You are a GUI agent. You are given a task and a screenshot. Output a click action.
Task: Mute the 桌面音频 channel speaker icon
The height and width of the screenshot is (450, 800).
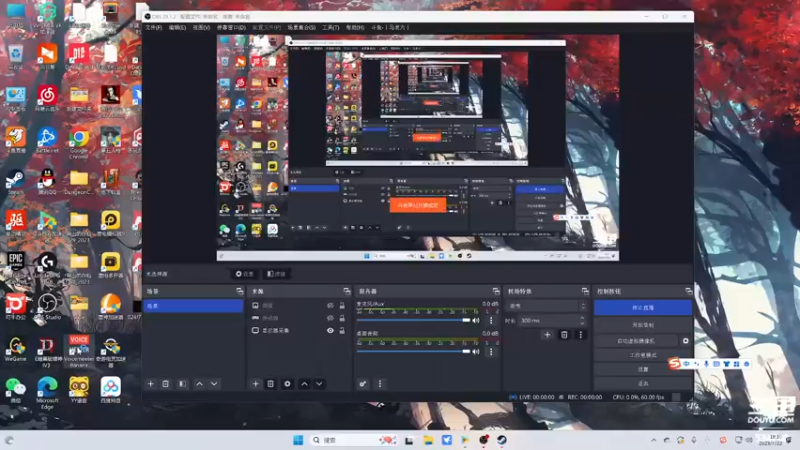point(476,352)
